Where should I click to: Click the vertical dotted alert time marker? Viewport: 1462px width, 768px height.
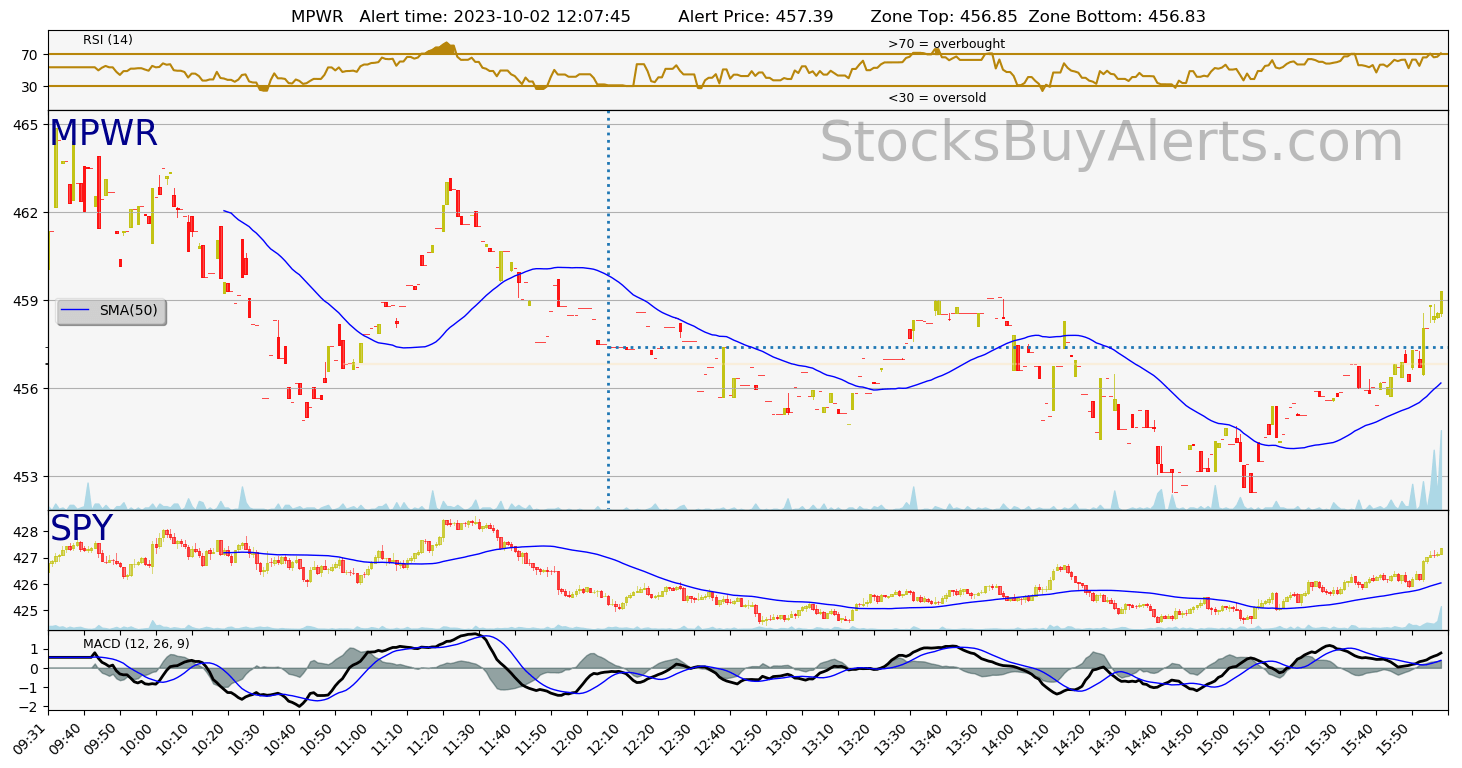pyautogui.click(x=608, y=310)
